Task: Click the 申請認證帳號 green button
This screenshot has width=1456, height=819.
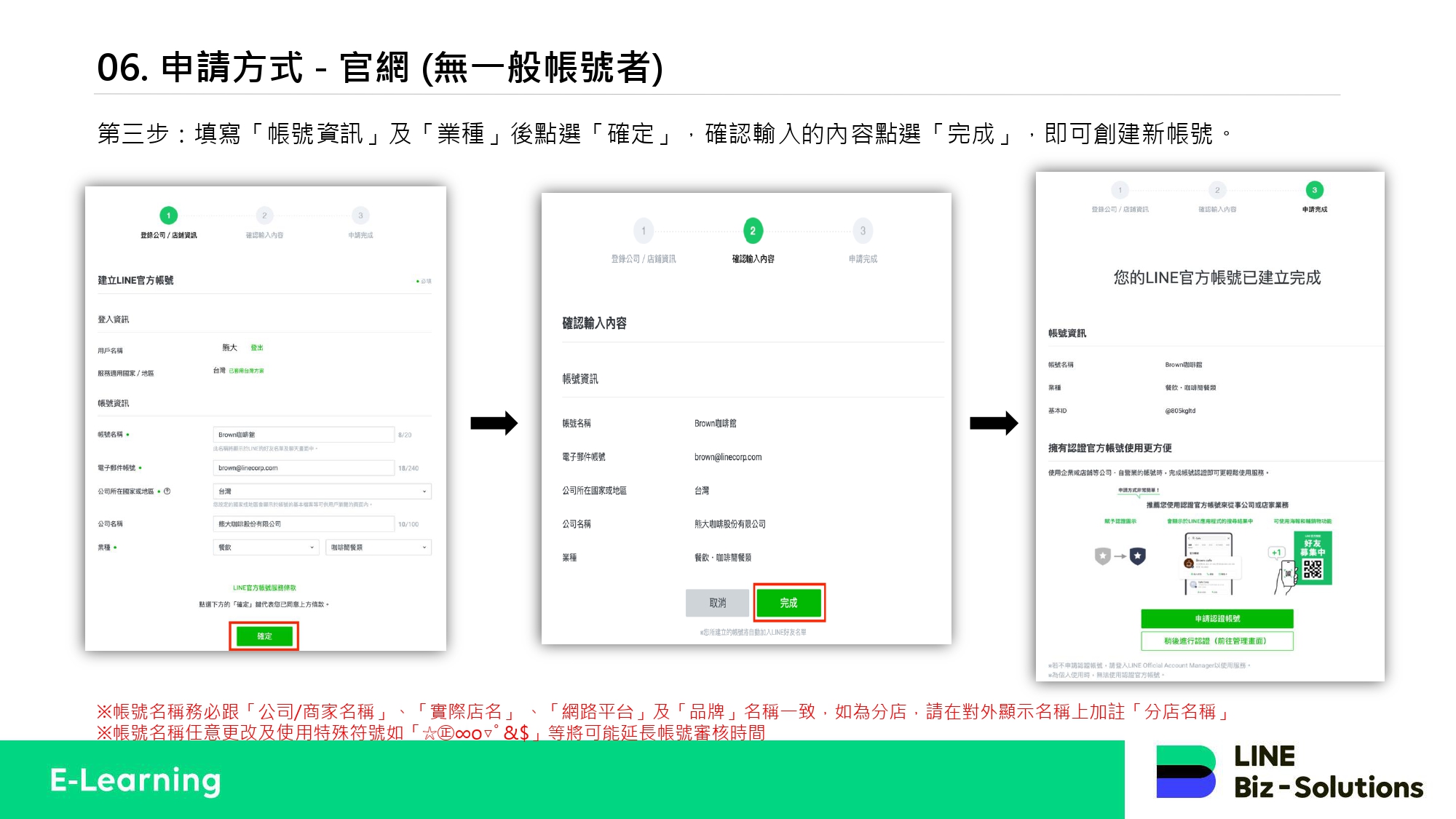Action: pyautogui.click(x=1216, y=619)
